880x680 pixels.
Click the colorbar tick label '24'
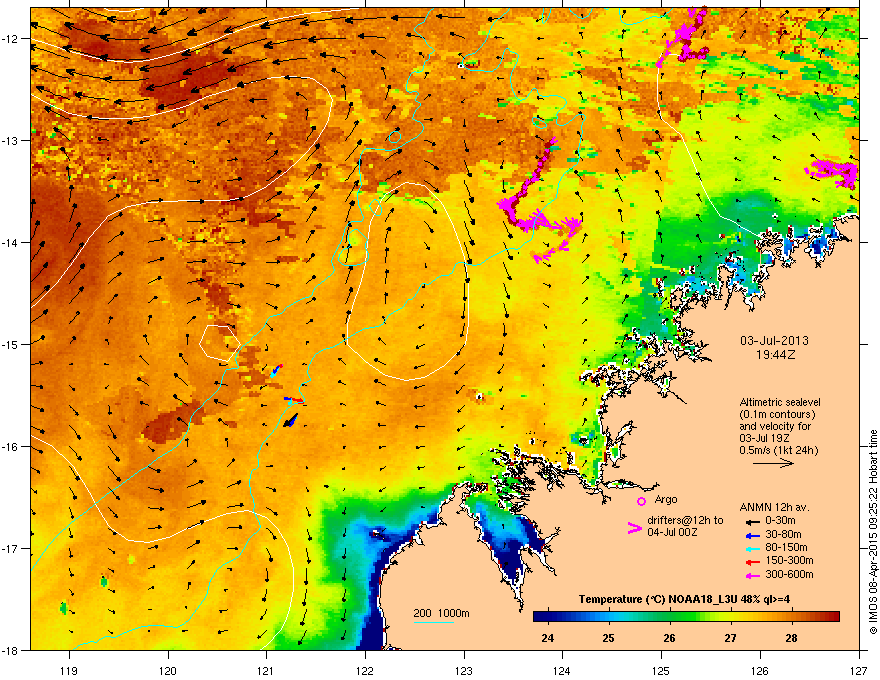click(x=547, y=638)
